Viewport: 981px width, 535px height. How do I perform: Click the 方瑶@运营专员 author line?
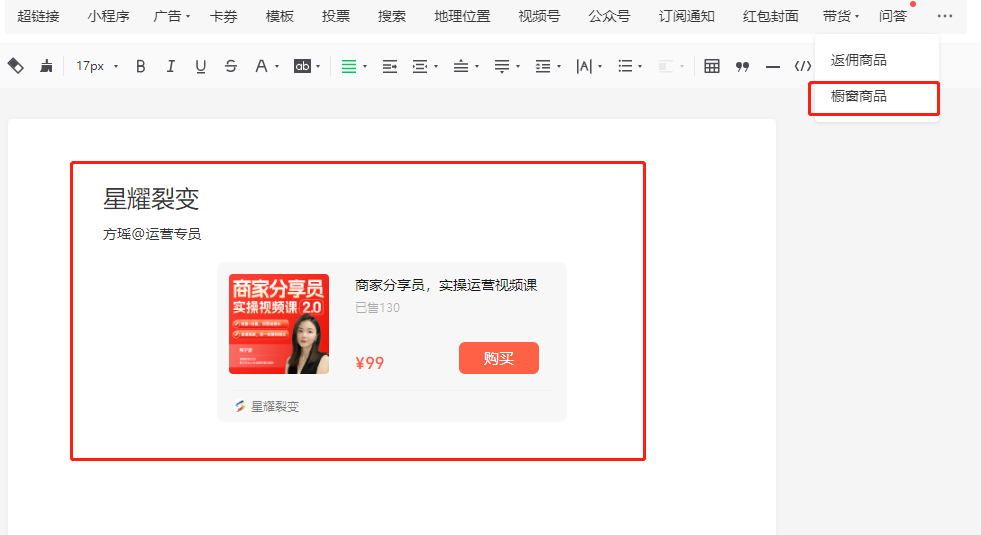[x=152, y=234]
